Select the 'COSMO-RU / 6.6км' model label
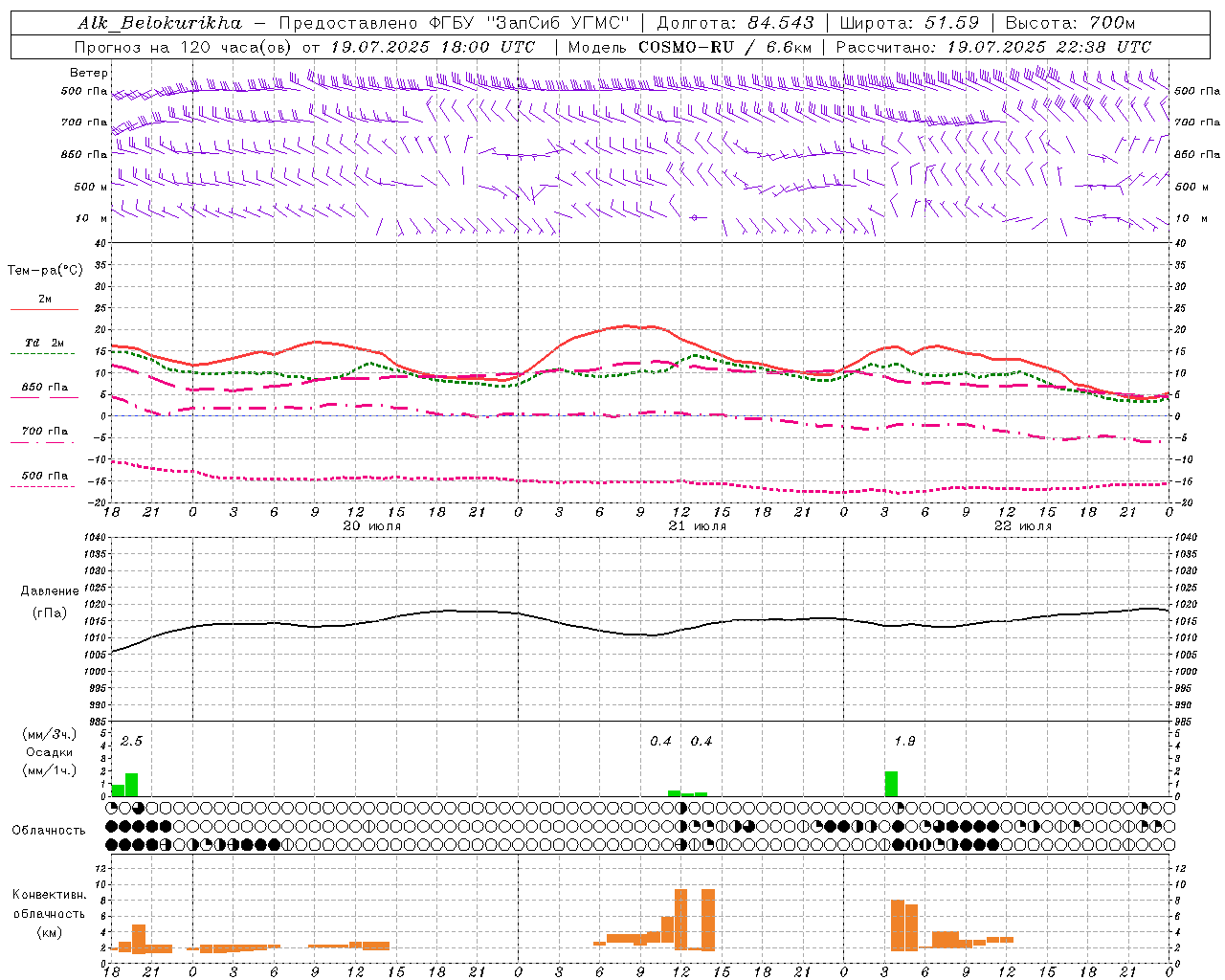Viewport: 1225px width, 980px height. (x=725, y=47)
